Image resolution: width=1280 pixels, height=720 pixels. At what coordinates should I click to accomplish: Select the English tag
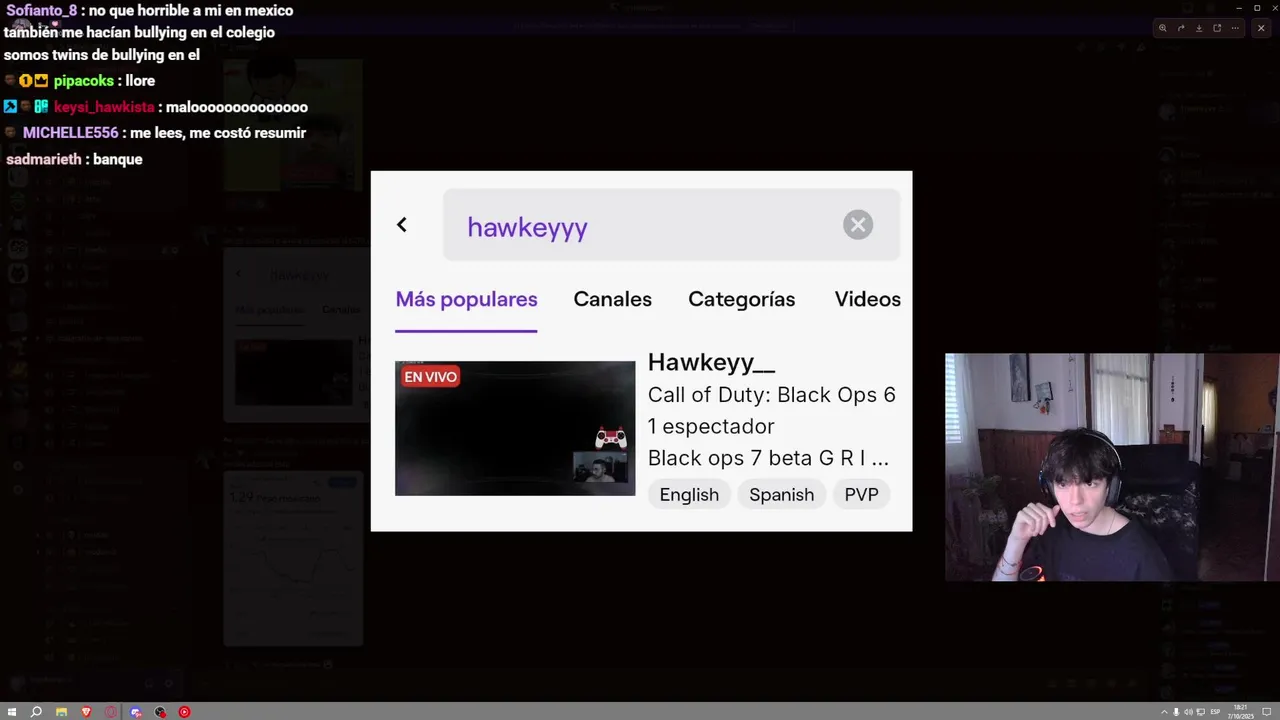[689, 494]
